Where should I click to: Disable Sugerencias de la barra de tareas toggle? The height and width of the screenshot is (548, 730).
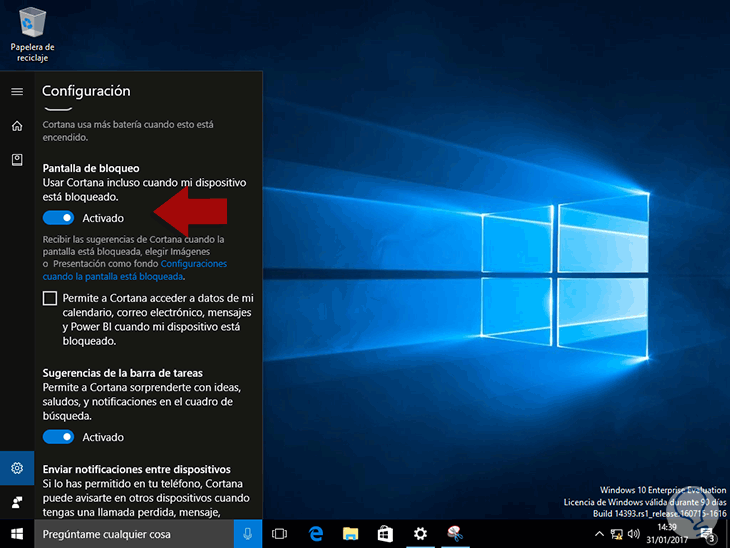pyautogui.click(x=58, y=437)
